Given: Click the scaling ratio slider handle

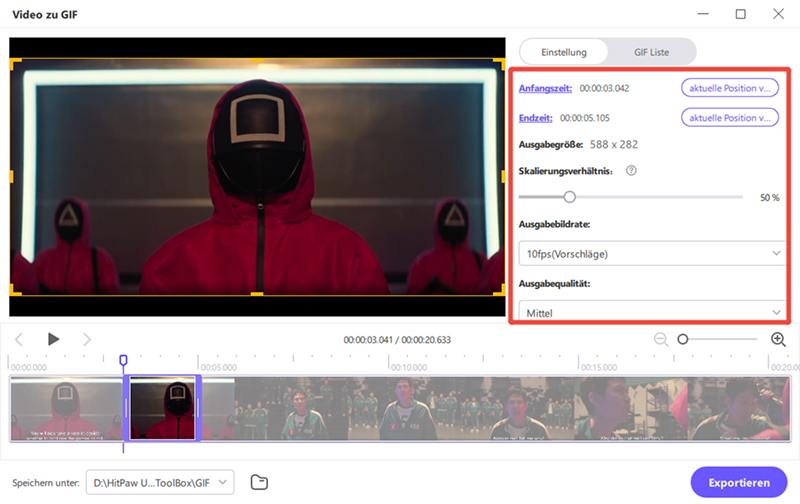Looking at the screenshot, I should (569, 197).
